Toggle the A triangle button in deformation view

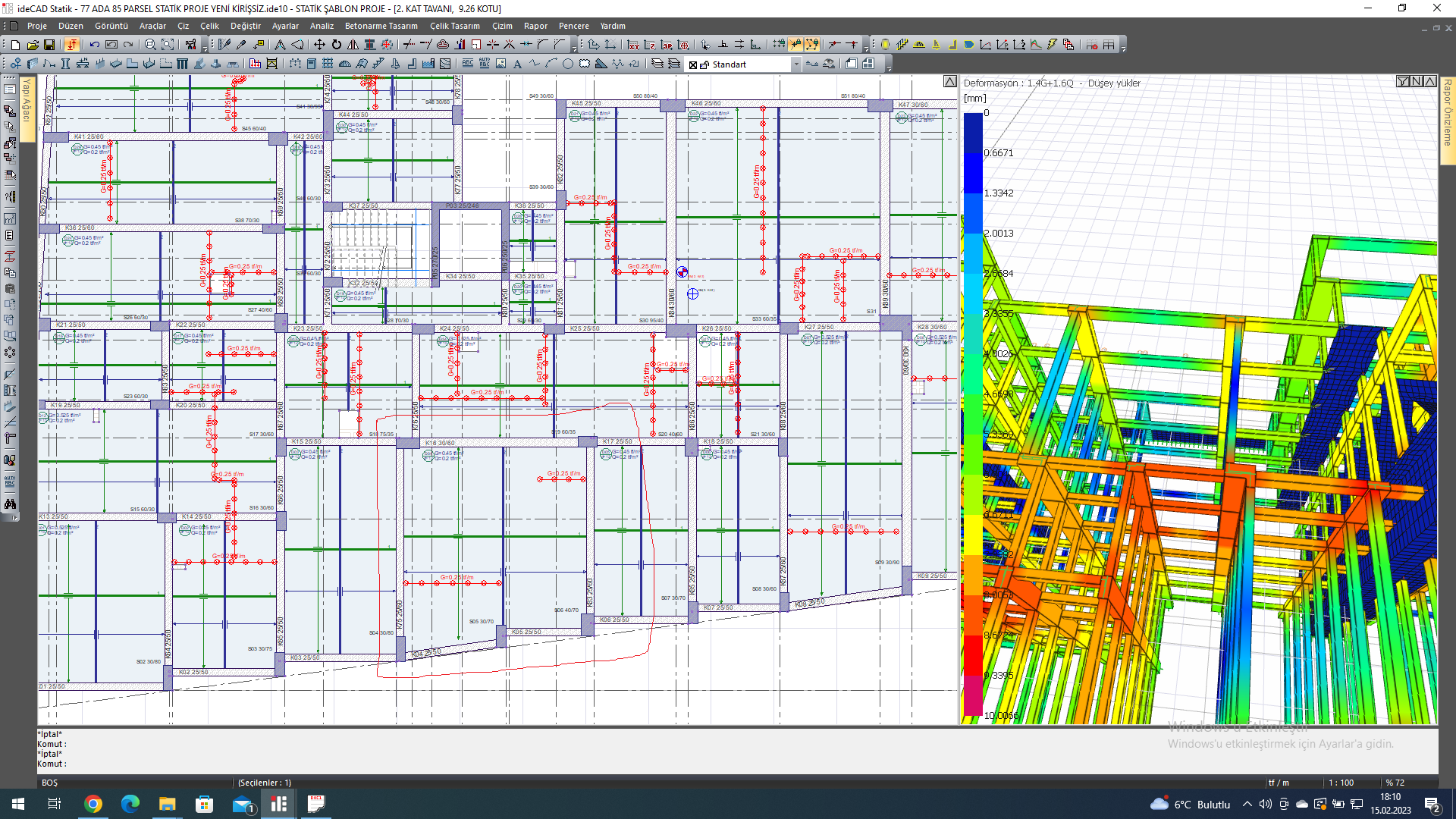[x=1430, y=81]
